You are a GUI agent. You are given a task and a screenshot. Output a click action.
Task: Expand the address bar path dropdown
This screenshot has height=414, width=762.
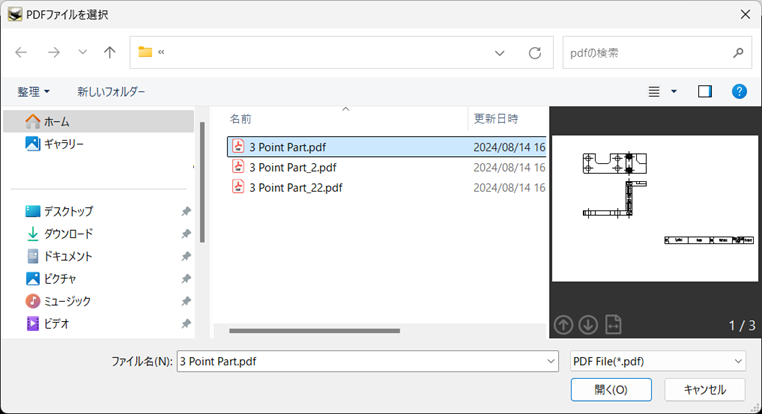tap(499, 52)
